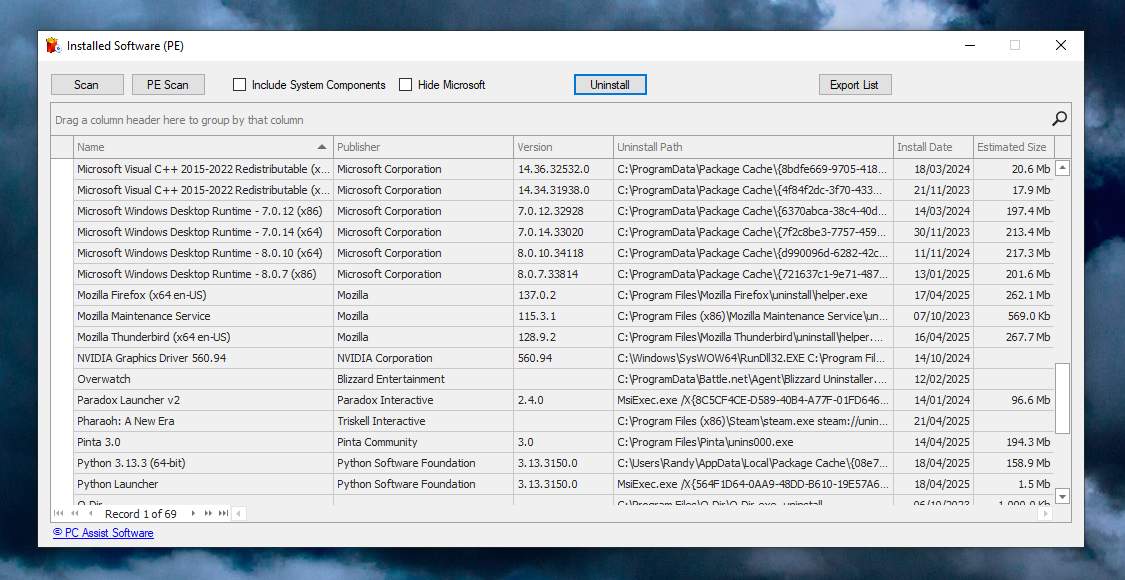Image resolution: width=1125 pixels, height=580 pixels.
Task: Select Python 3.13.3 (64-bit) entry
Action: (564, 463)
